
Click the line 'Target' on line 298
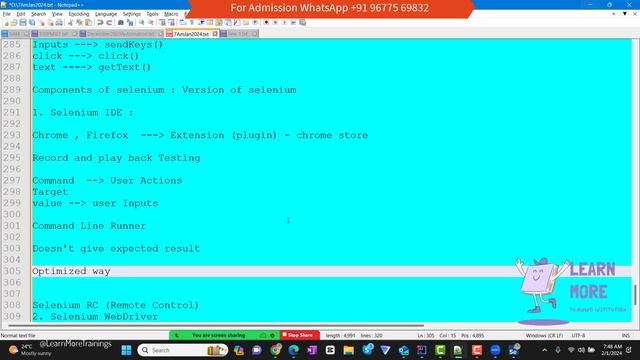pos(50,192)
